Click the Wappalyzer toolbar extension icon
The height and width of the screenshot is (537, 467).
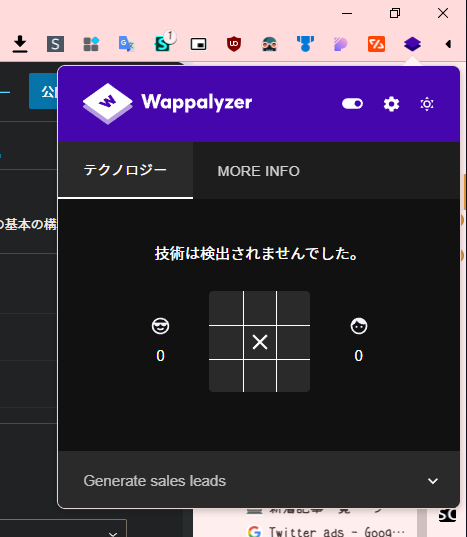412,44
